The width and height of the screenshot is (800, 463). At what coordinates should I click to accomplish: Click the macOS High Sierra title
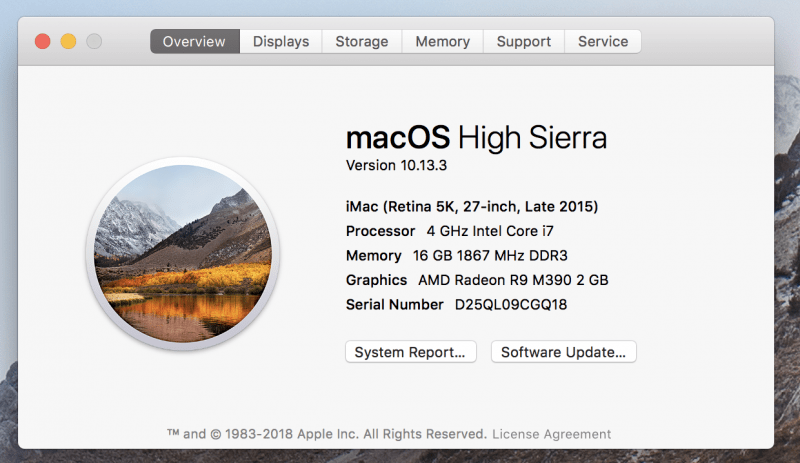477,137
